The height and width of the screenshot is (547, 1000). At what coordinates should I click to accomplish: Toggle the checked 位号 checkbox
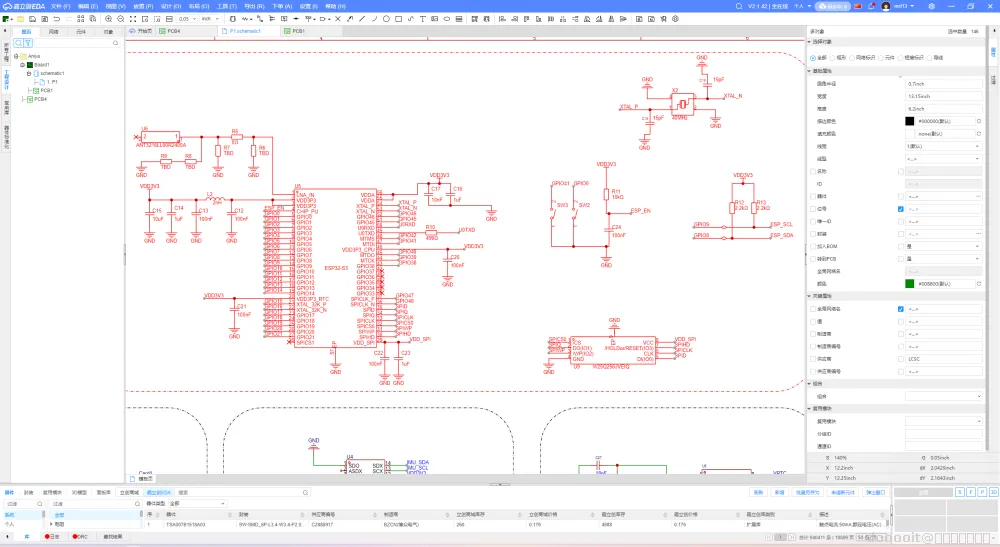click(x=901, y=208)
